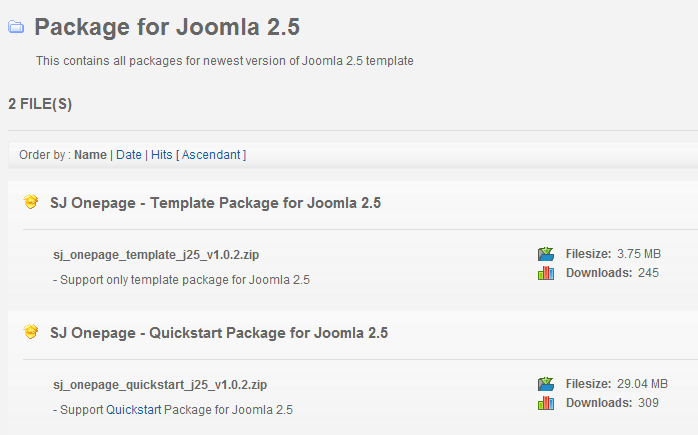Open SJ Onepage Template Package for Joomla 2.5
This screenshot has height=435, width=698.
point(215,203)
